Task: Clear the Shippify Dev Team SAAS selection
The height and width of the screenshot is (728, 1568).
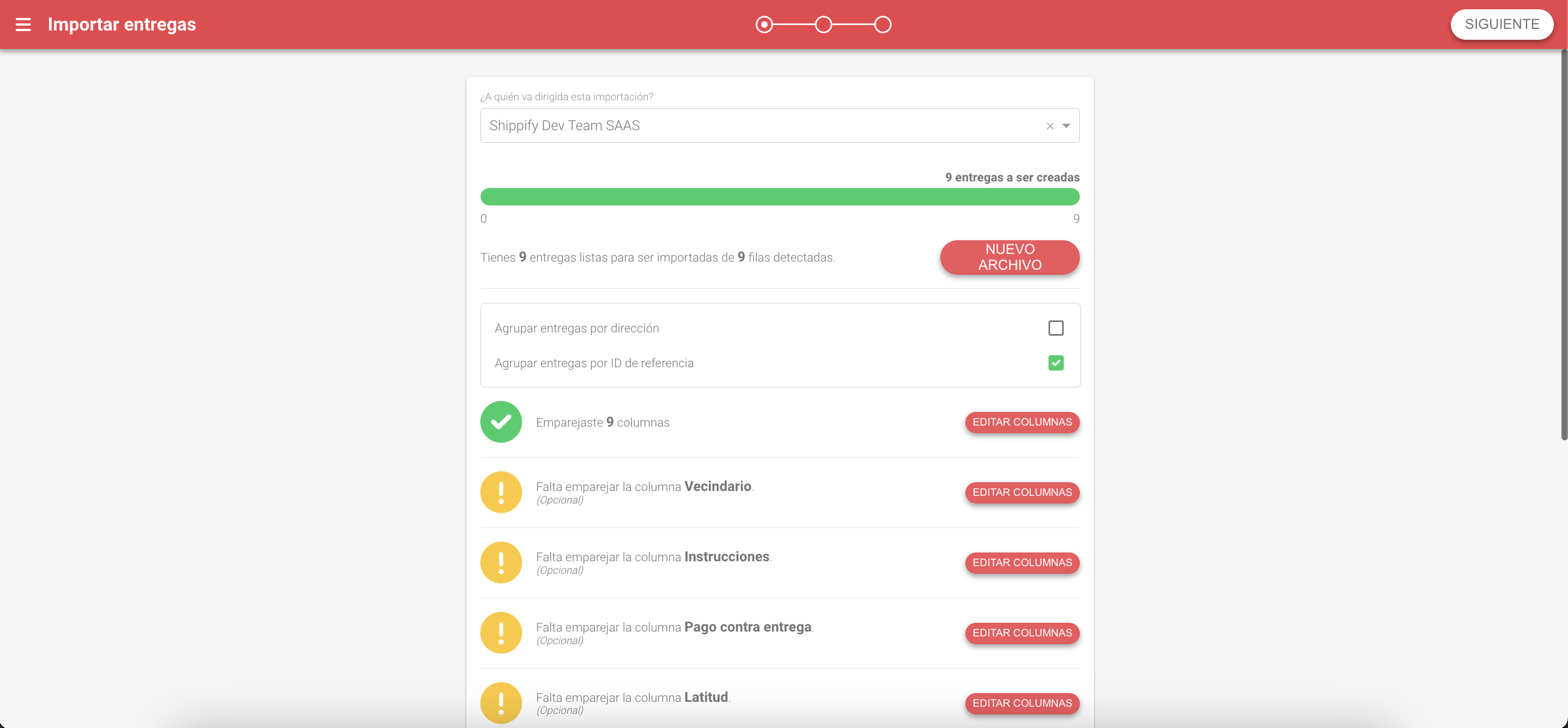Action: coord(1049,126)
